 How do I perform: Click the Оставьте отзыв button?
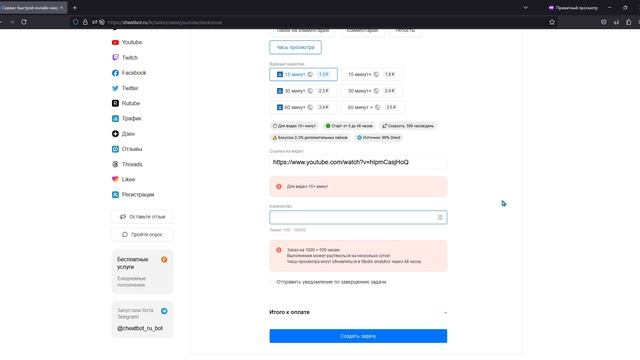(142, 217)
